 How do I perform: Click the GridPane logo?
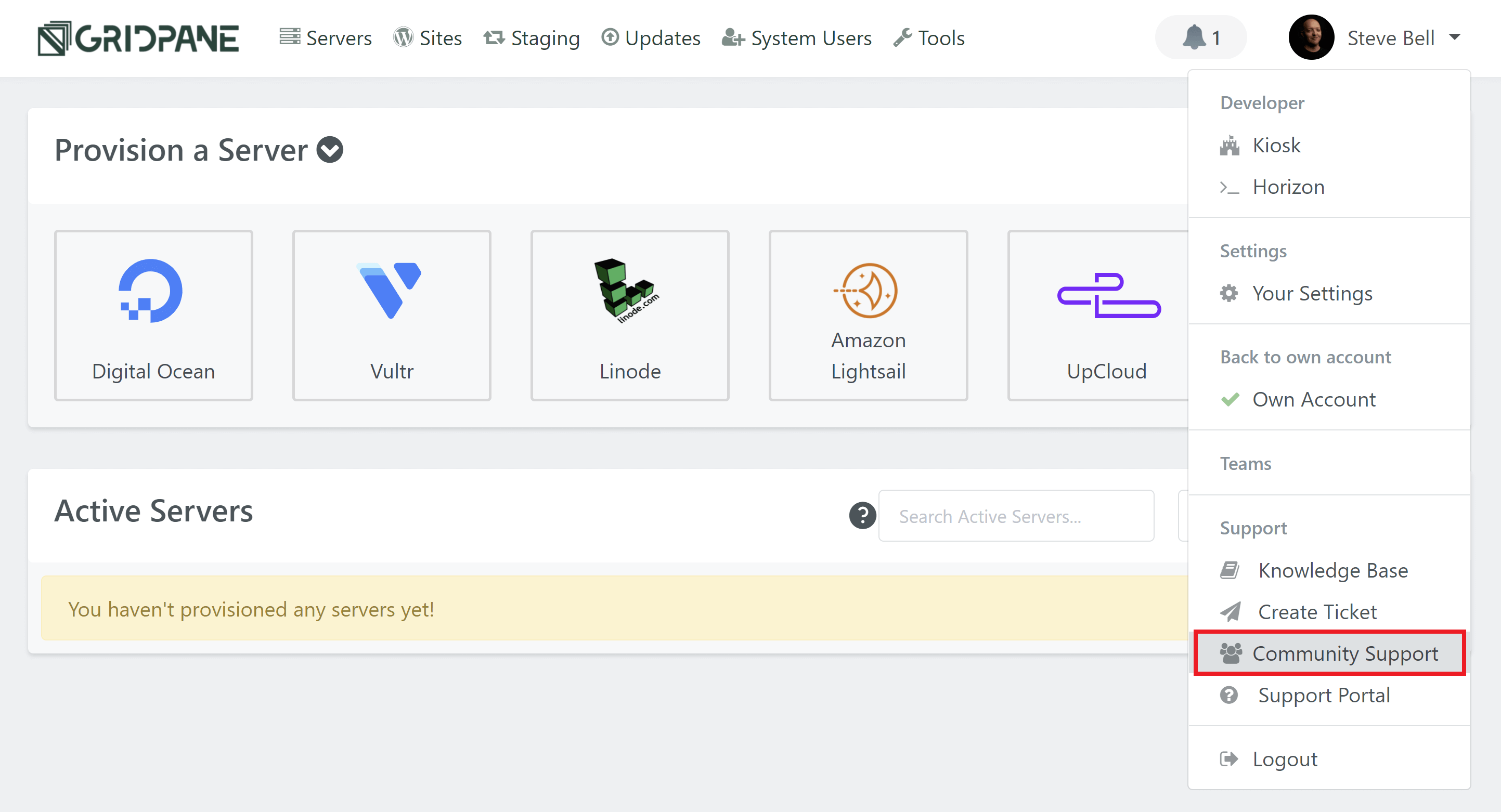pyautogui.click(x=138, y=38)
